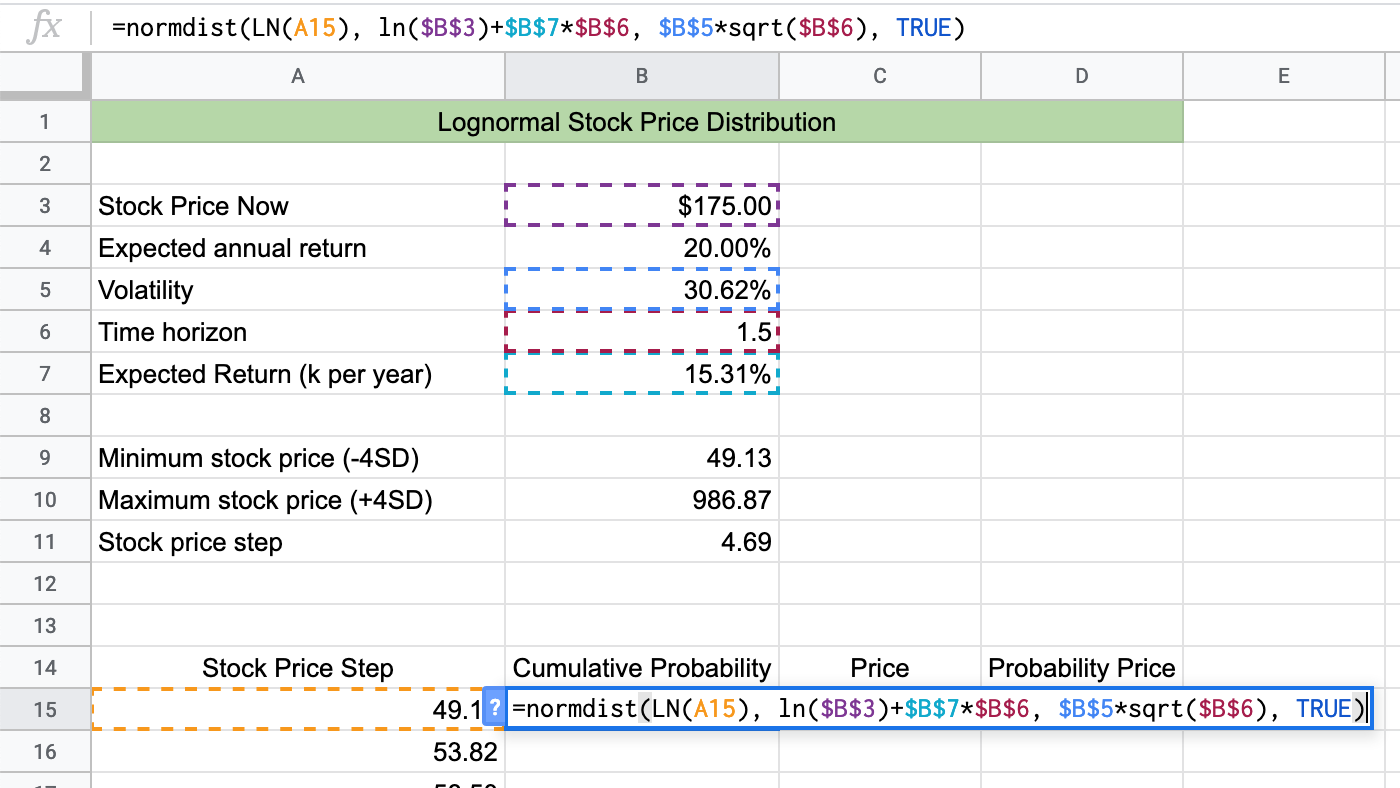The image size is (1400, 788).
Task: Select row 3 header
Action: (x=45, y=206)
